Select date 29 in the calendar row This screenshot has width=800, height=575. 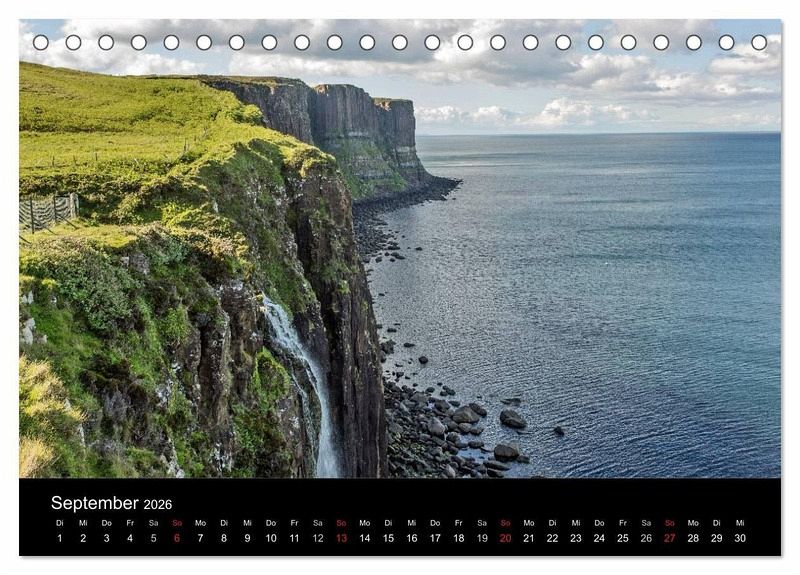717,538
